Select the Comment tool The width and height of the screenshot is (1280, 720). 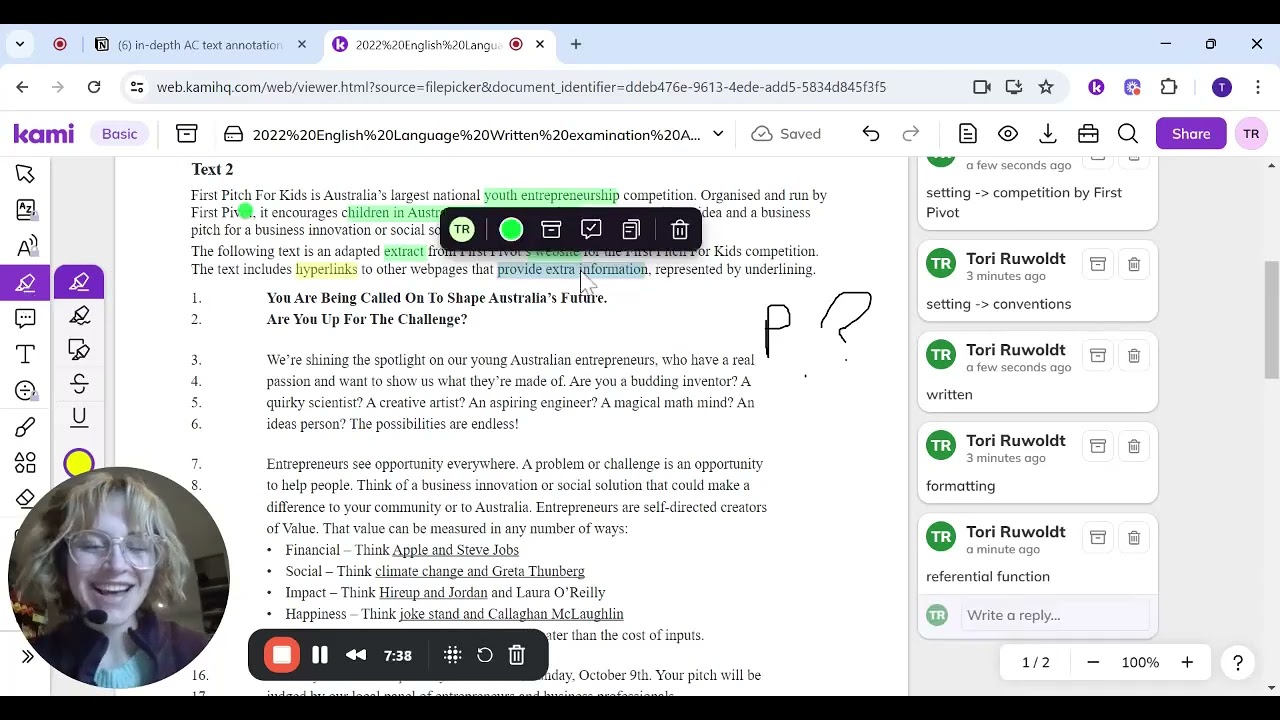click(25, 318)
